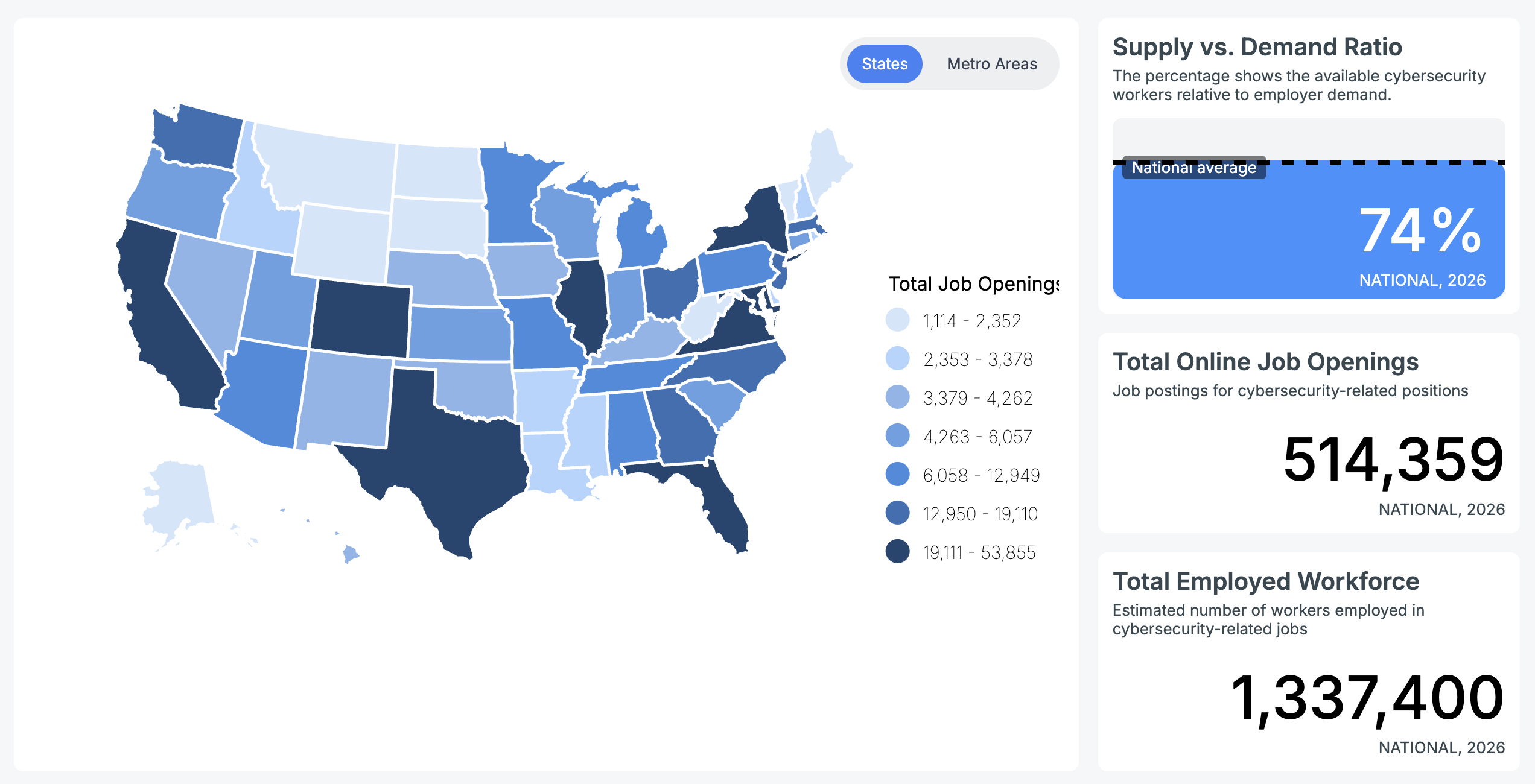Screen dimensions: 1535x784
Task: Select Colorado on the map
Action: [x=361, y=318]
